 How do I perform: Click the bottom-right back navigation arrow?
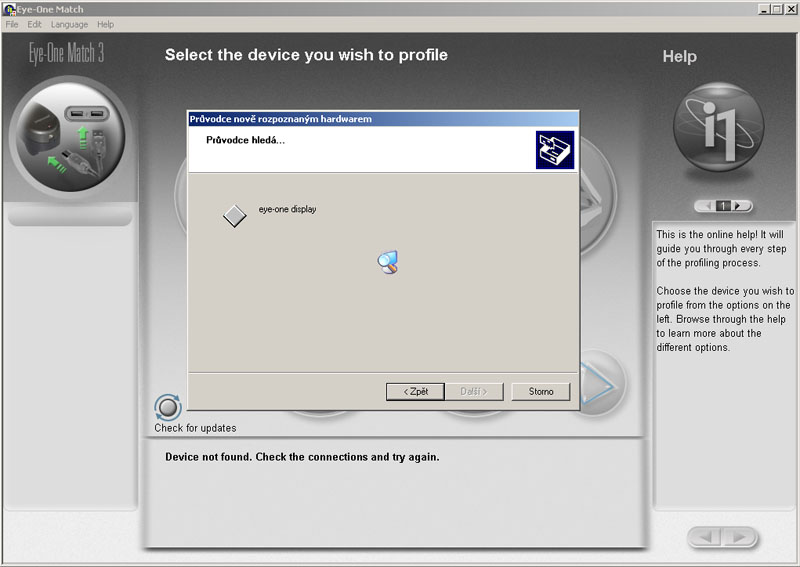coord(705,537)
